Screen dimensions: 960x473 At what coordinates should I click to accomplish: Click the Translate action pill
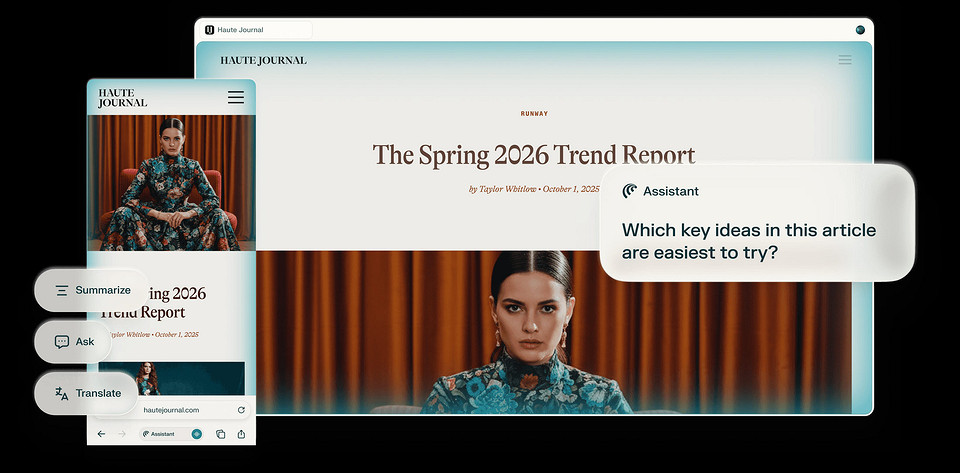pyautogui.click(x=88, y=393)
